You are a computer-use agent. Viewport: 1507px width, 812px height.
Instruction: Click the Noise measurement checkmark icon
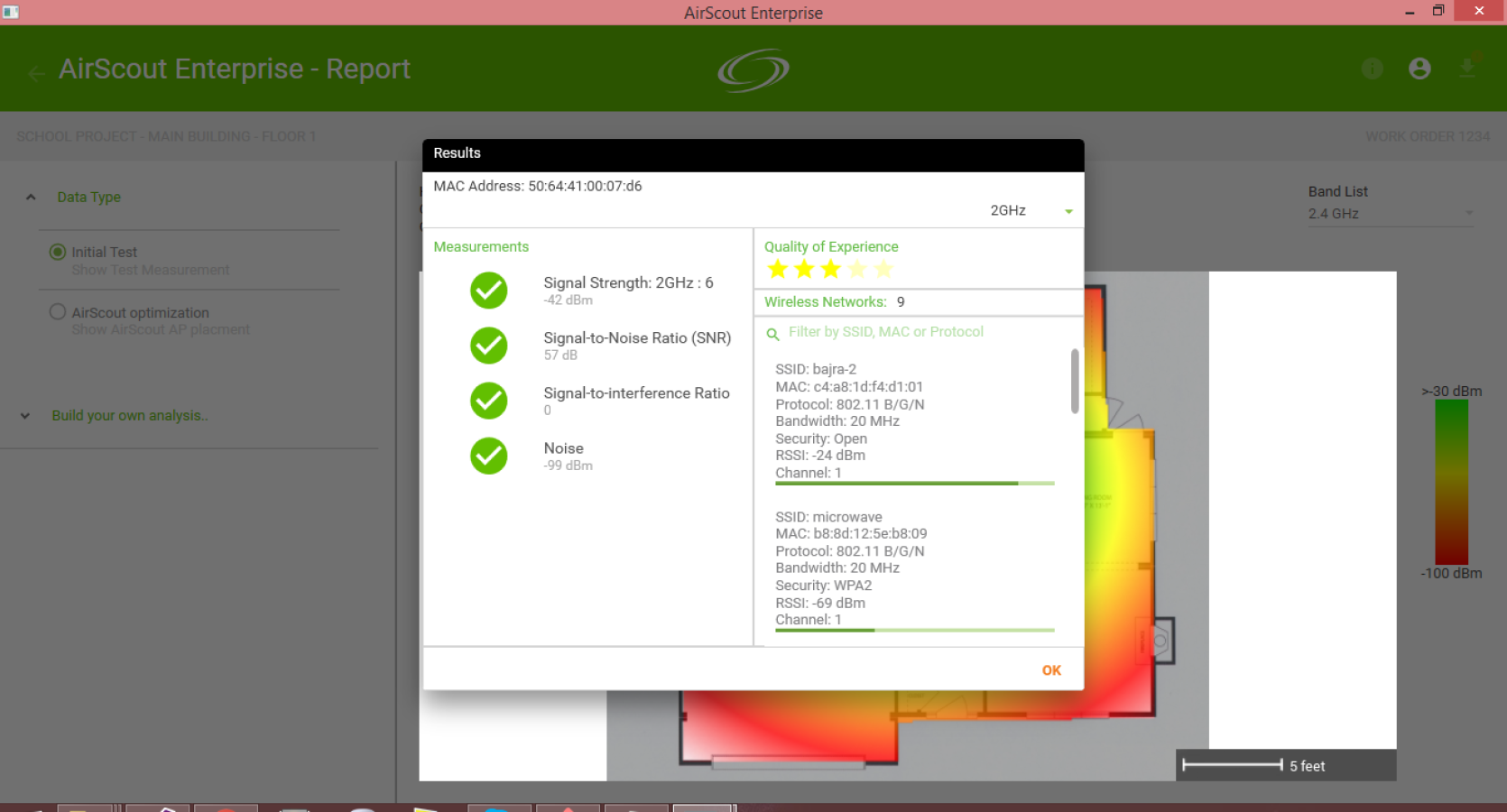point(489,456)
